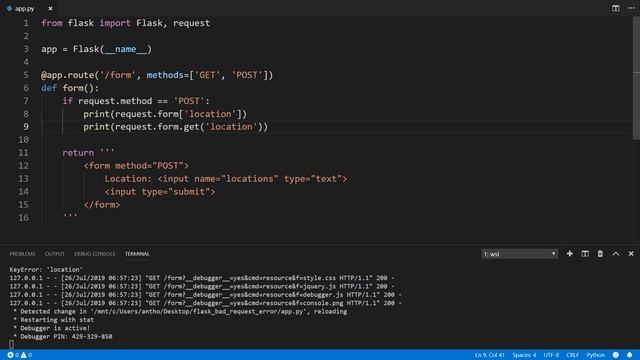Click the 'return' keyword on line 11
Image resolution: width=640 pixels, height=360 pixels.
pos(78,153)
